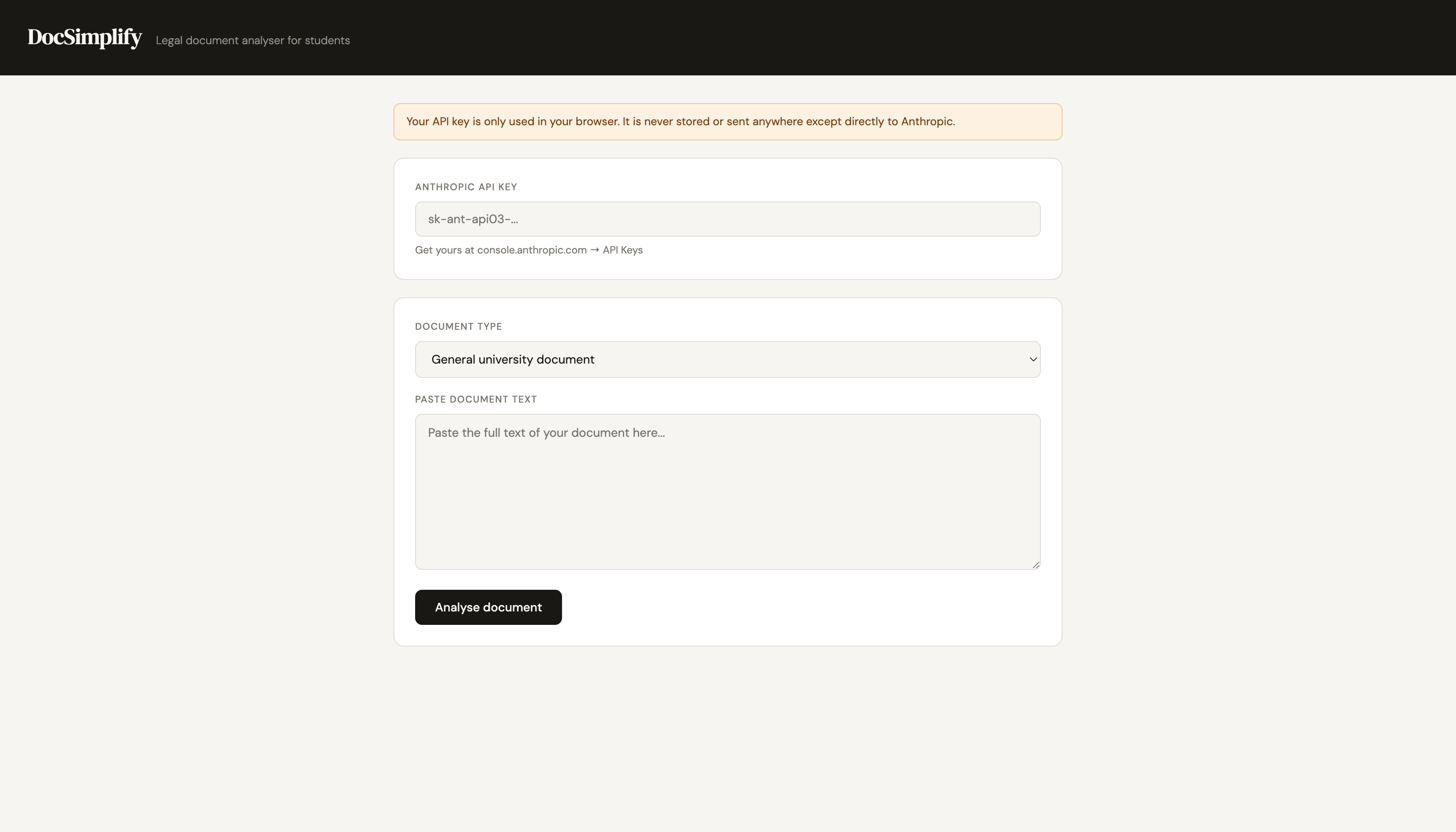Click the PASTE DOCUMENT TEXT label
1456x832 pixels.
[x=475, y=399]
